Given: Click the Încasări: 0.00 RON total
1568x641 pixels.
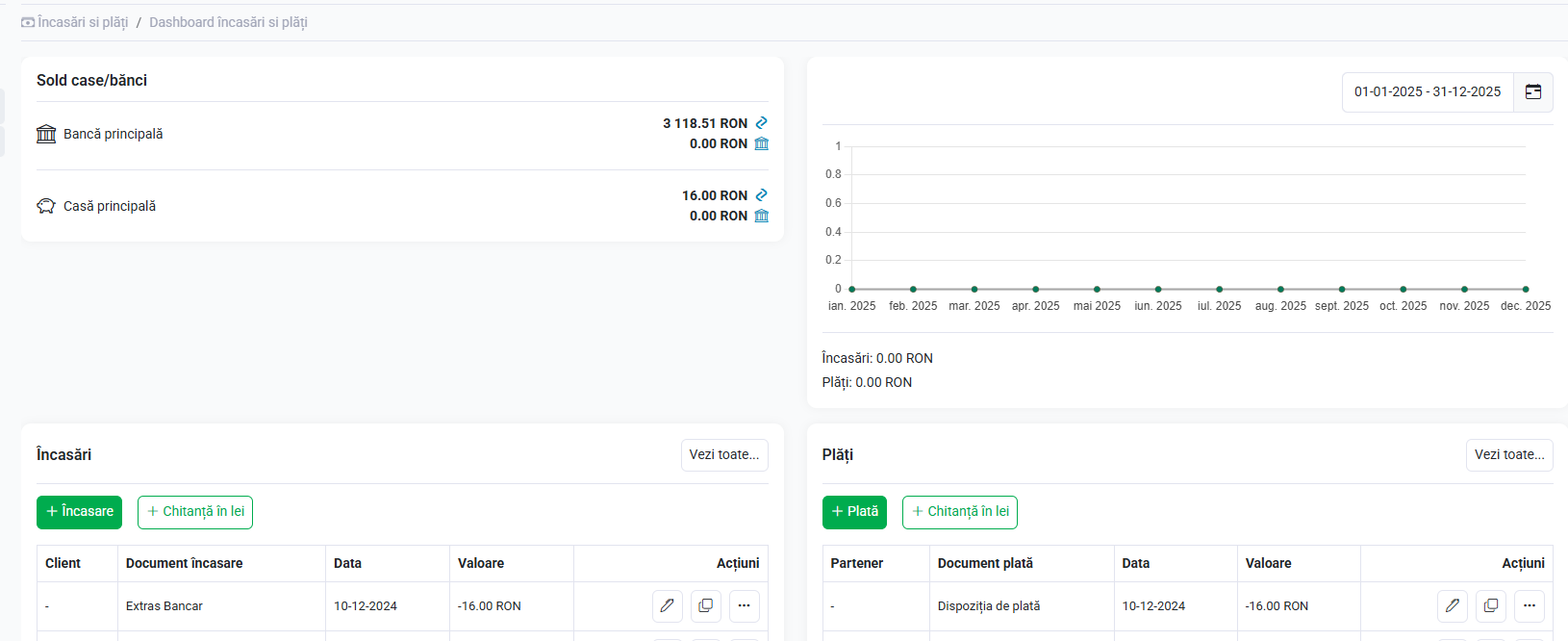Looking at the screenshot, I should tap(877, 358).
